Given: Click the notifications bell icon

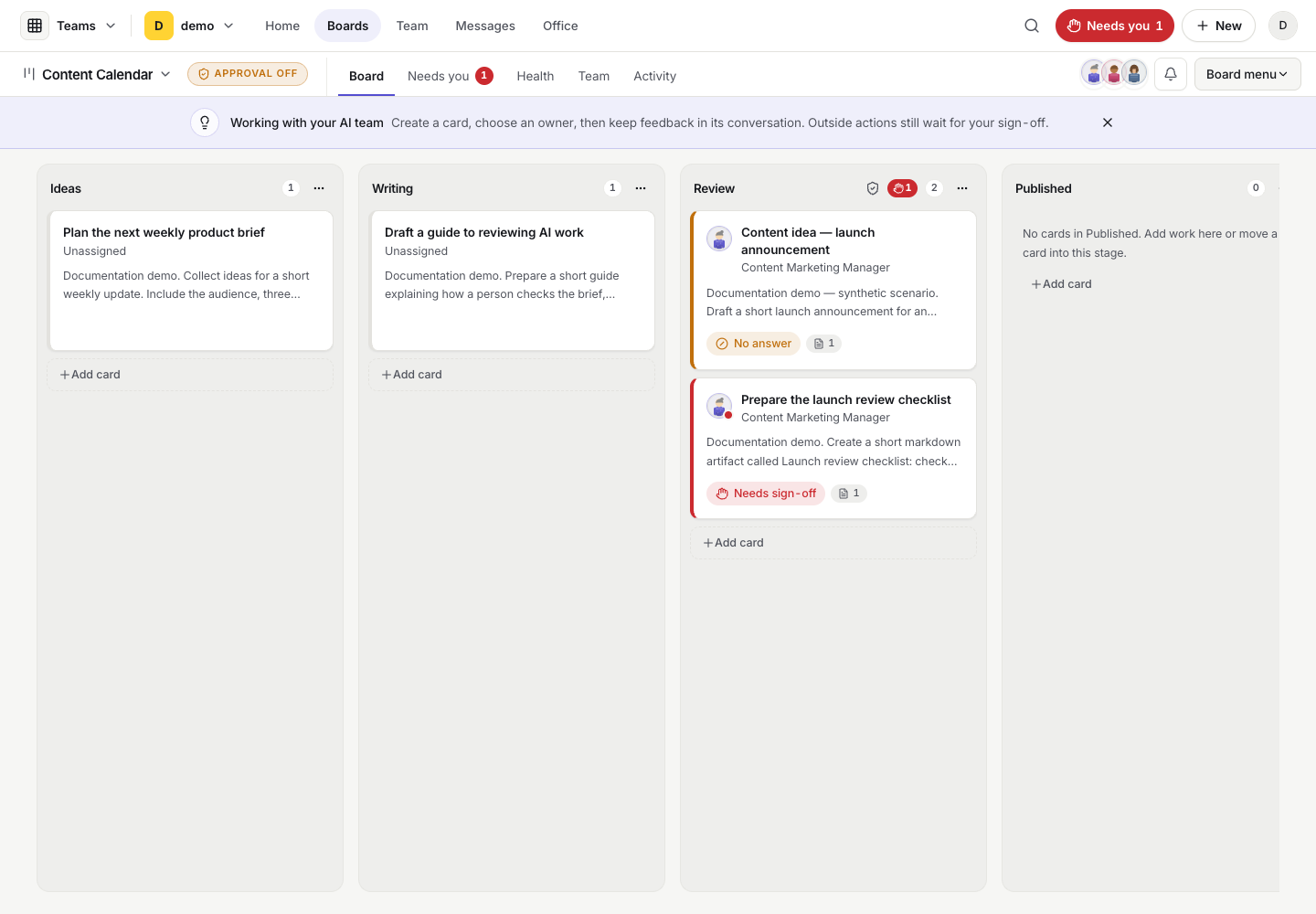Looking at the screenshot, I should (1171, 74).
